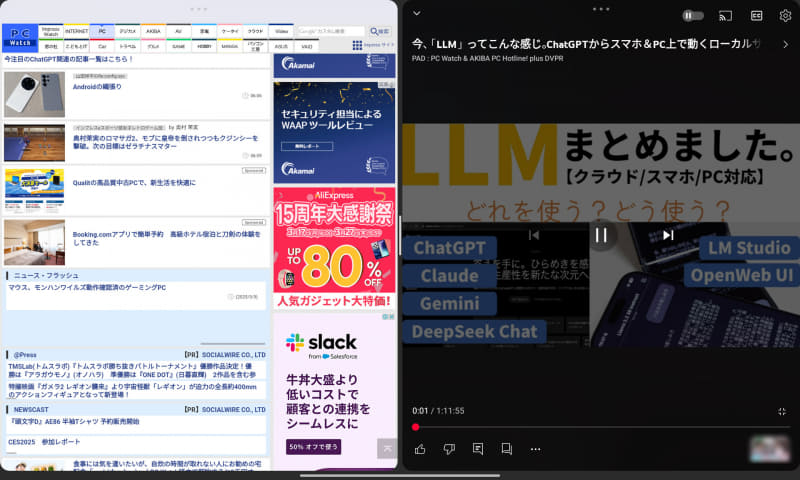Click the WAAP tool review button in Akamai ad
The image size is (800, 480).
click(307, 146)
